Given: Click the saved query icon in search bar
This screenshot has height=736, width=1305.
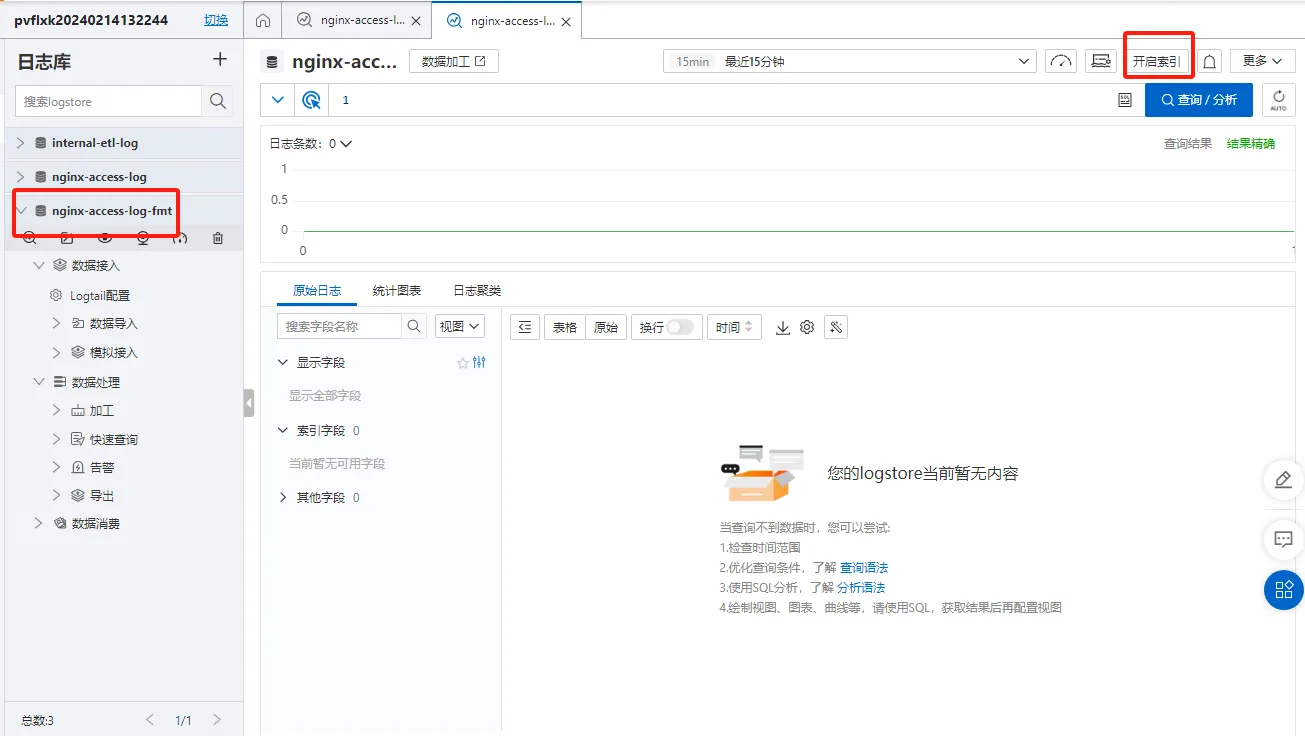Looking at the screenshot, I should tap(1125, 100).
